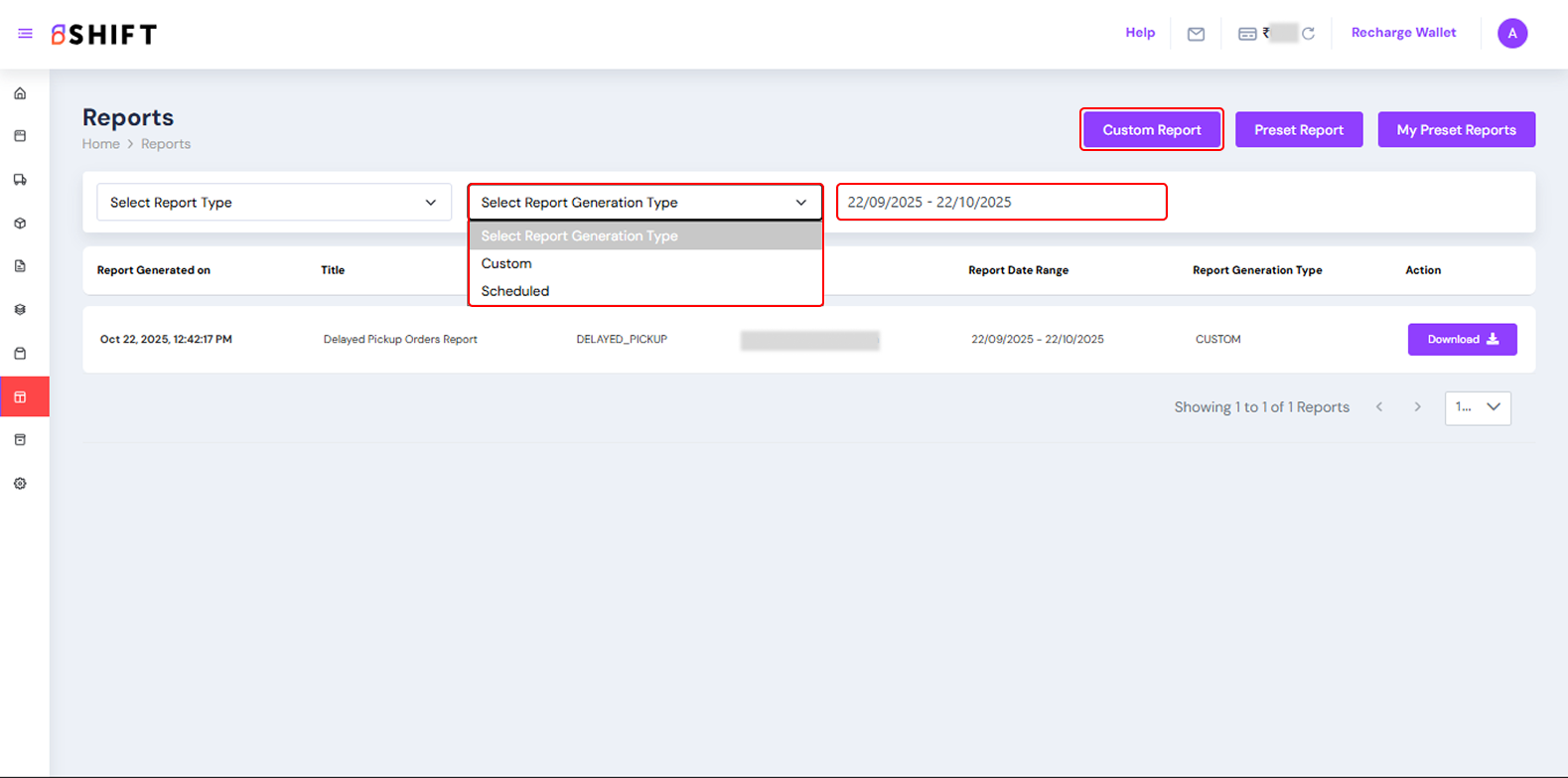Open the stacked layers sidebar icon
Viewport: 1568px width, 778px height.
coord(20,310)
